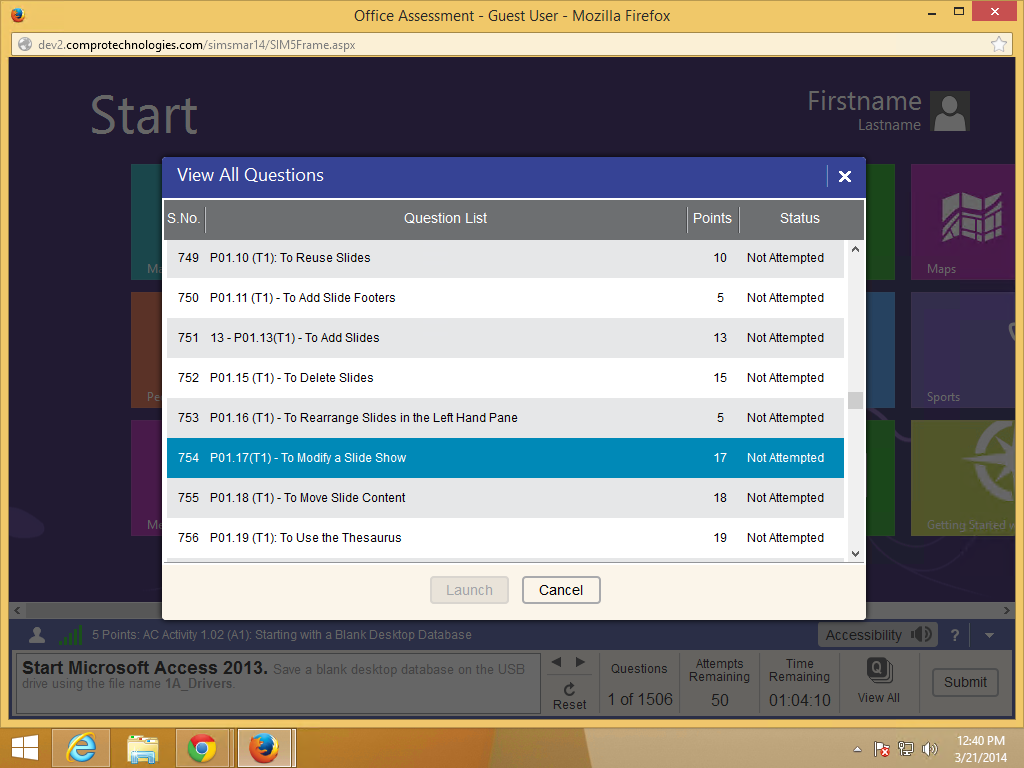The width and height of the screenshot is (1024, 768).
Task: Open Windows Start button
Action: point(25,748)
